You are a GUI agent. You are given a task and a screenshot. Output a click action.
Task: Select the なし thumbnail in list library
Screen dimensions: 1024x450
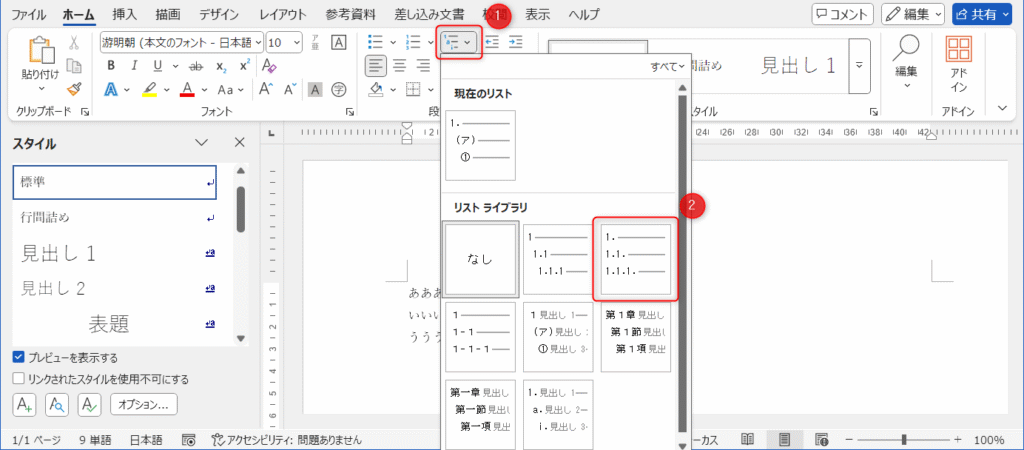click(x=479, y=258)
